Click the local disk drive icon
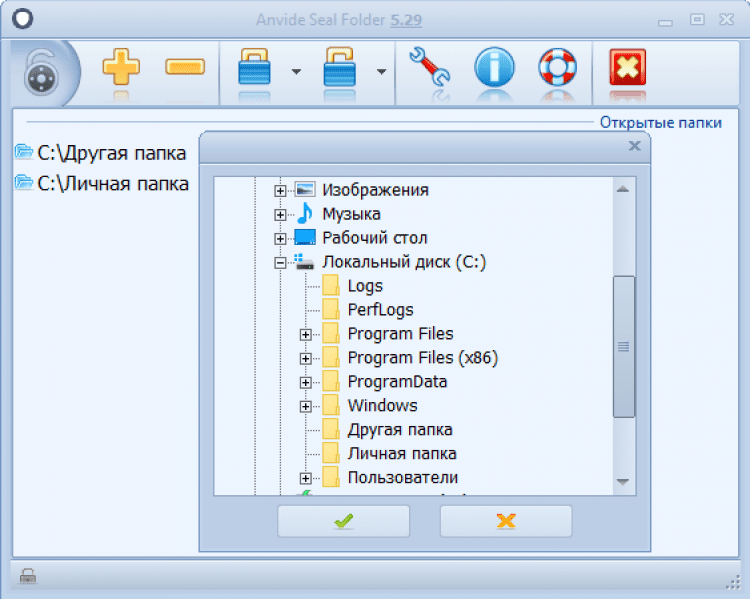The height and width of the screenshot is (599, 750). (x=304, y=262)
